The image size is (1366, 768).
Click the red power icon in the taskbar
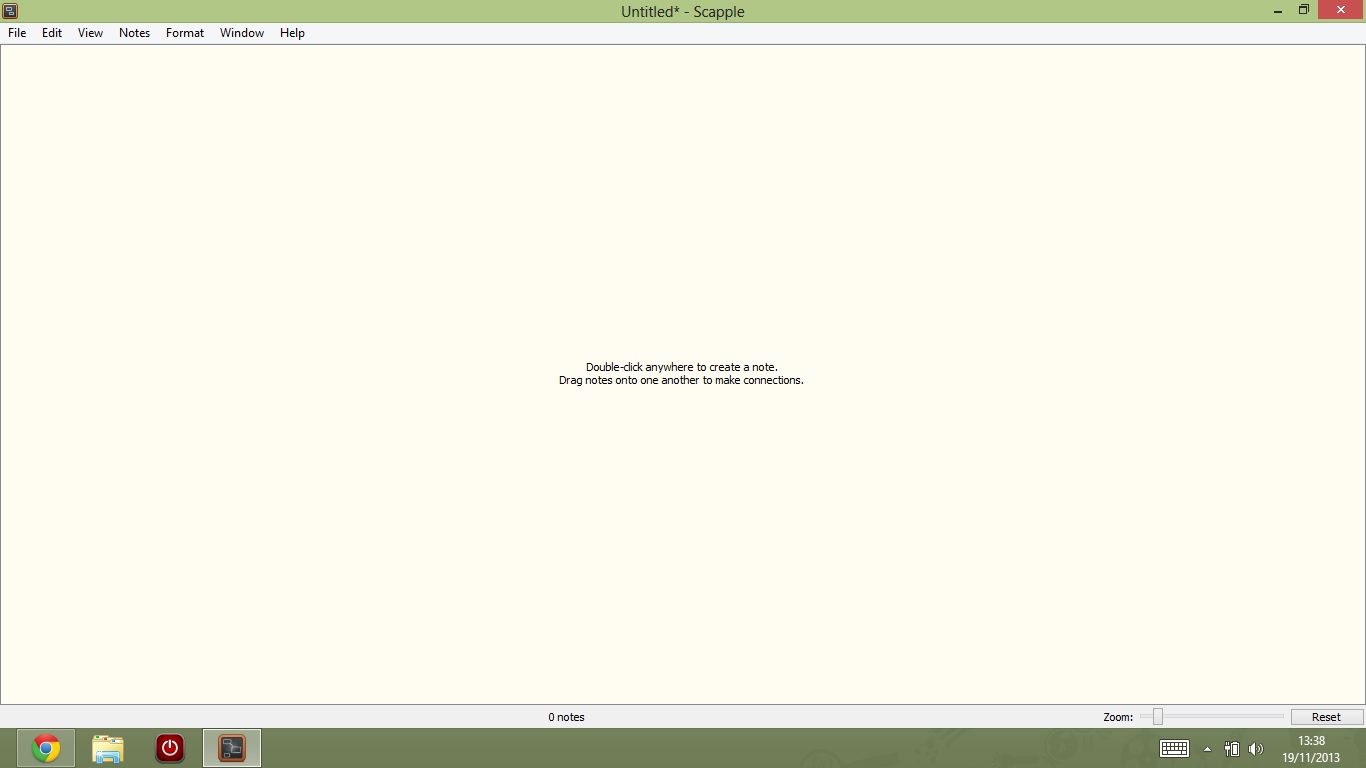pos(170,748)
